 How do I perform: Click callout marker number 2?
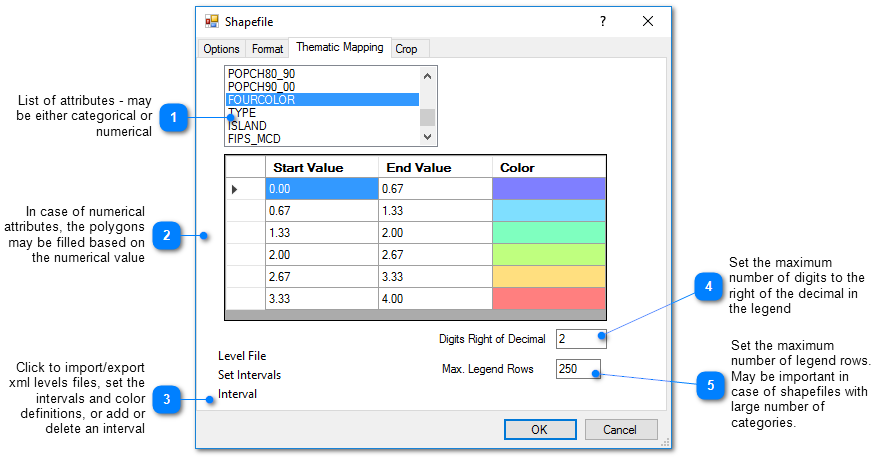coord(166,236)
